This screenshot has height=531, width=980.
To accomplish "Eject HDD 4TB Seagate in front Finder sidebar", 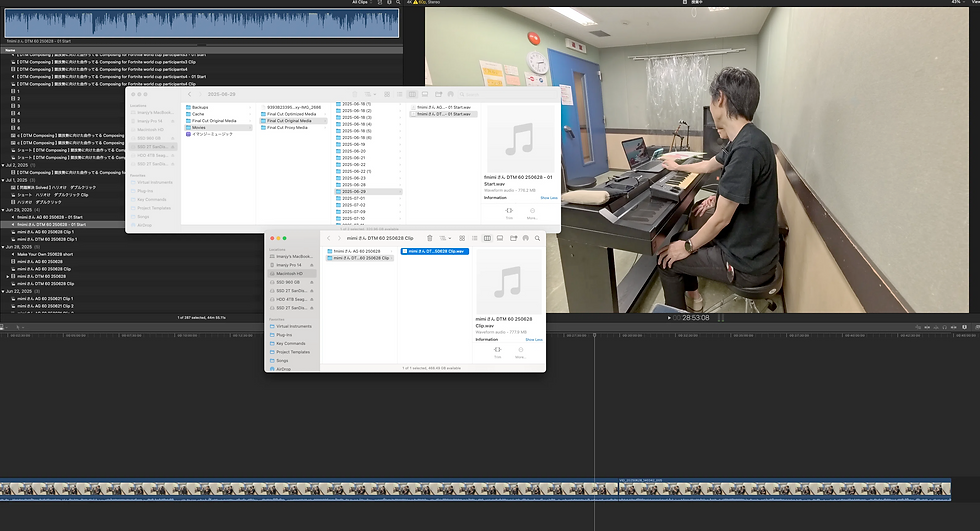I will click(312, 299).
